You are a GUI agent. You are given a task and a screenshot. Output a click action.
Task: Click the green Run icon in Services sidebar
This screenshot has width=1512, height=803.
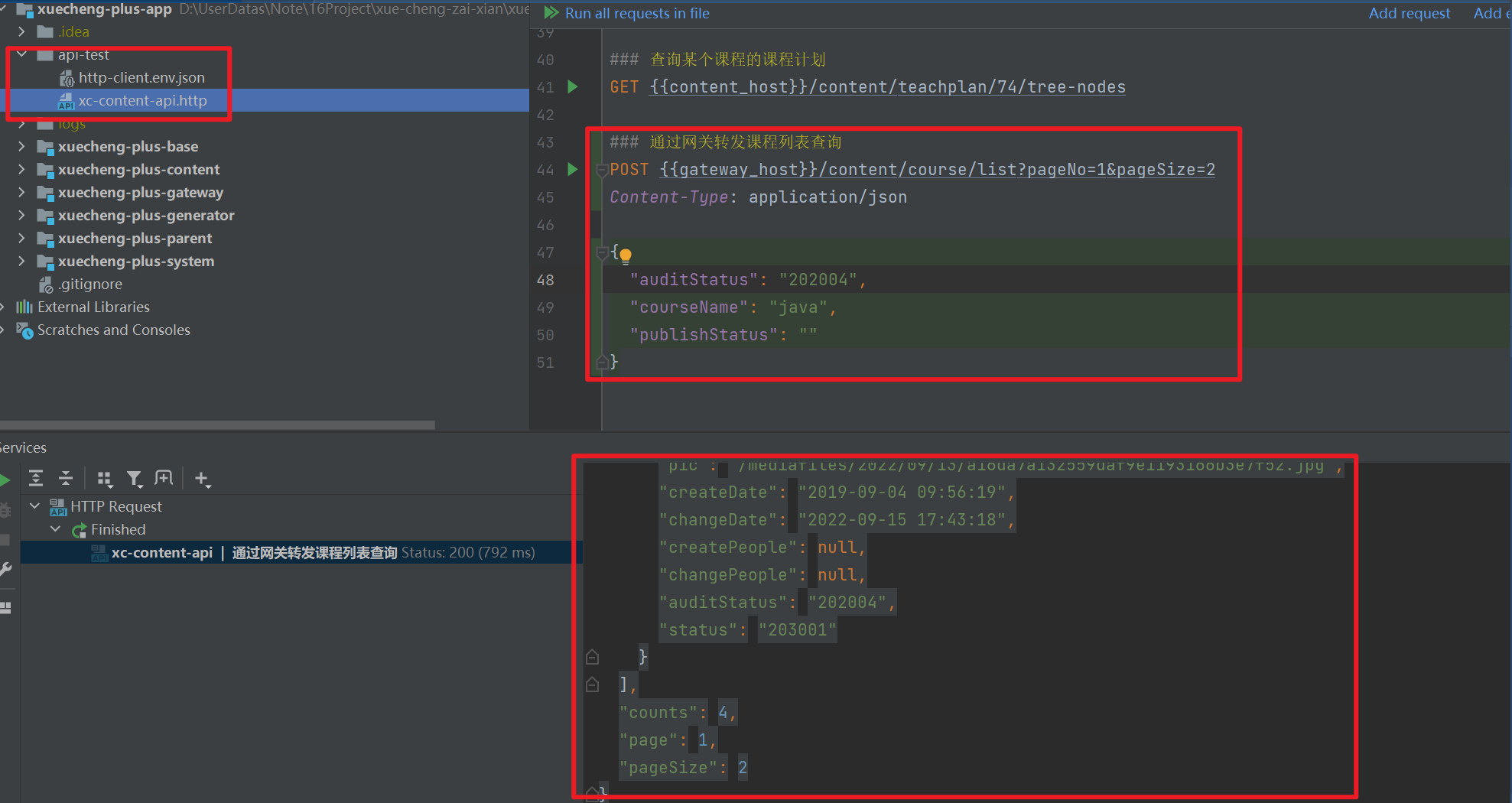(5, 480)
